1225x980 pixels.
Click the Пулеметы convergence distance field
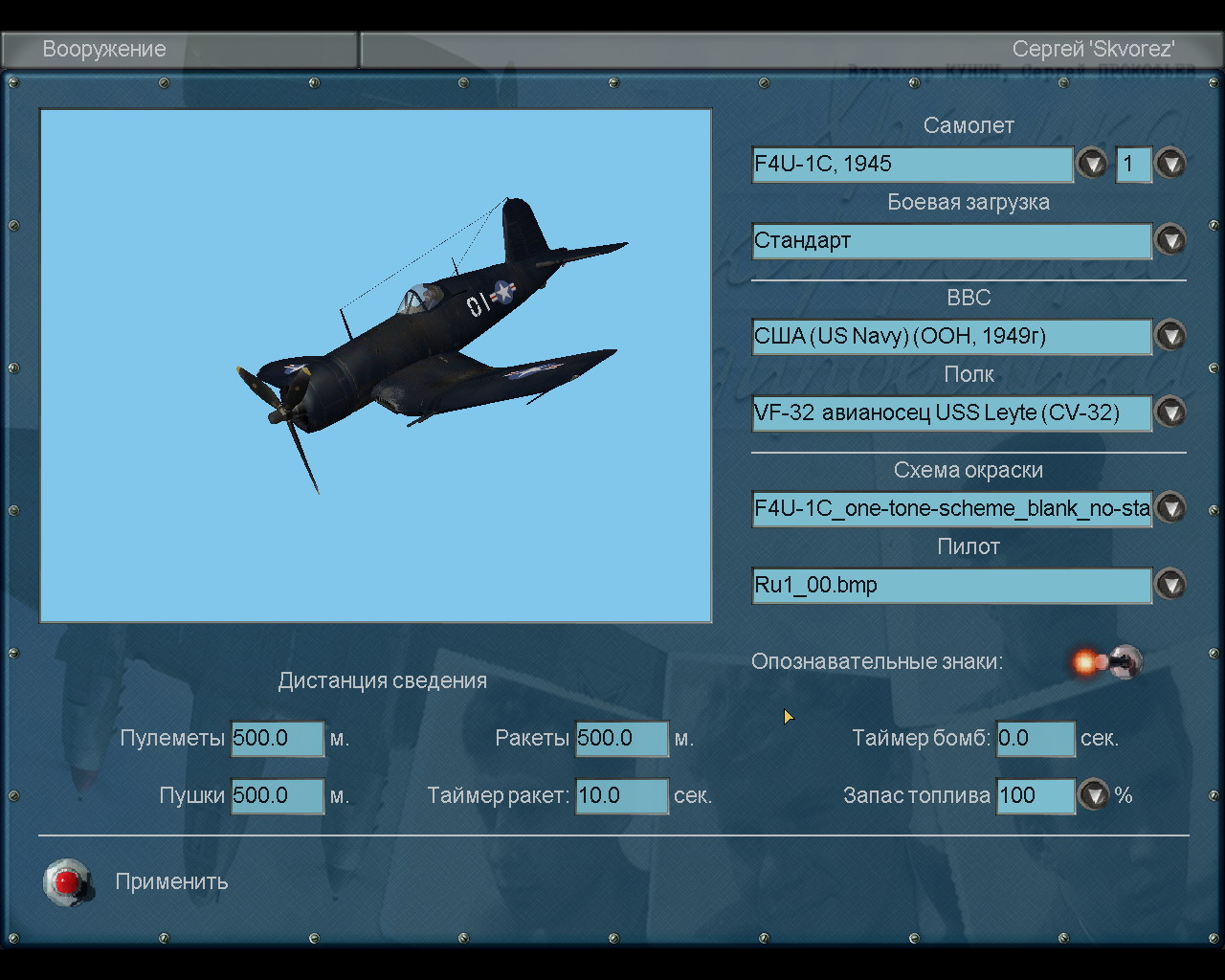pos(278,738)
